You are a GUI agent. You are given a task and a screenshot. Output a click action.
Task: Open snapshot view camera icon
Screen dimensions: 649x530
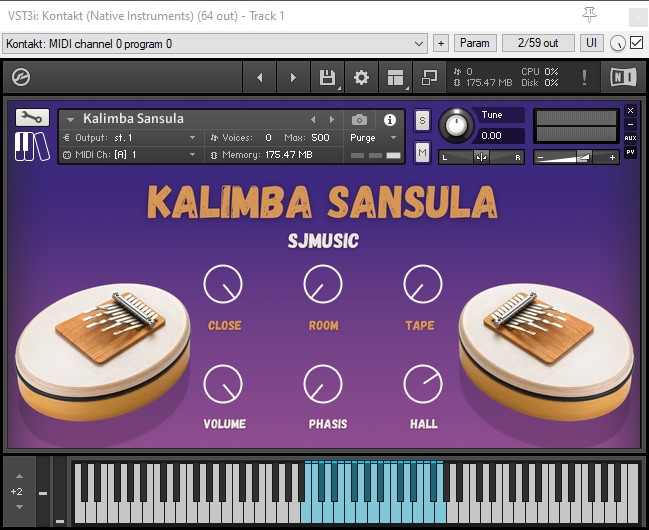pyautogui.click(x=359, y=120)
